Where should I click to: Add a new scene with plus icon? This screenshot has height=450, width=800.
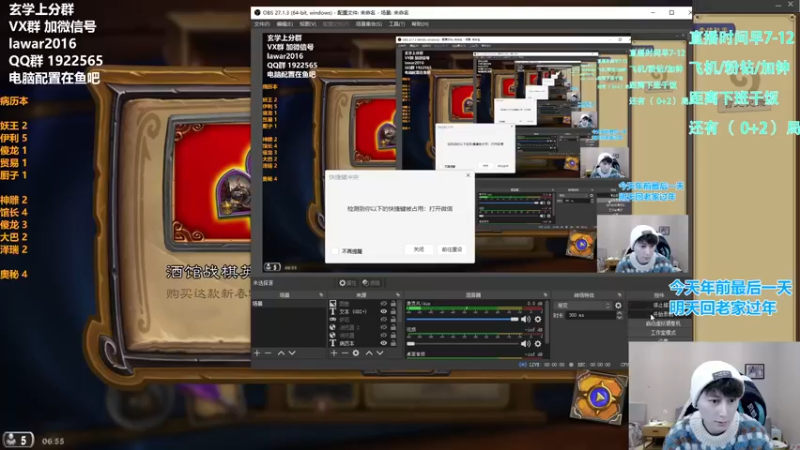[x=257, y=353]
